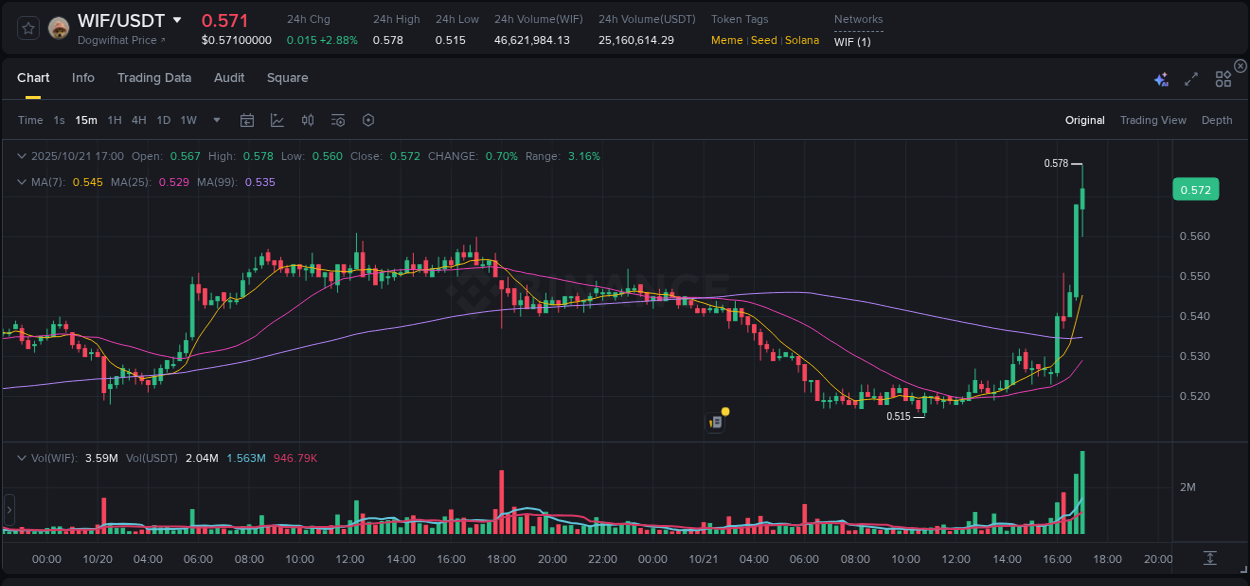Click the Dogwifhat coin avatar

coord(57,27)
